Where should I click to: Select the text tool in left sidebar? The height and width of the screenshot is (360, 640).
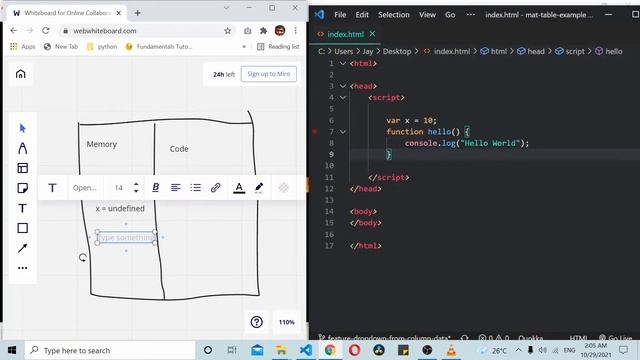[22, 208]
